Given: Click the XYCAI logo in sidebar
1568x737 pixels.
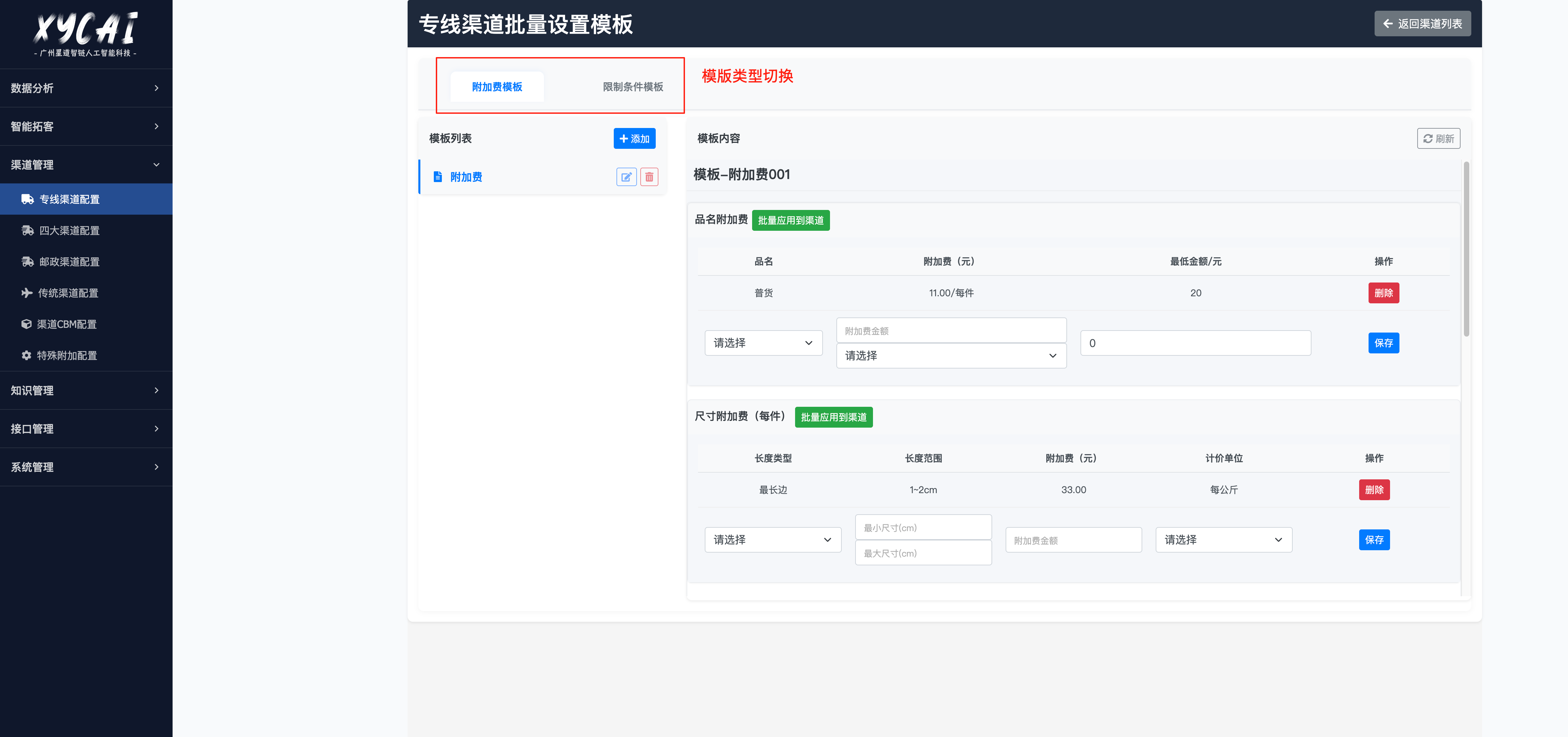Looking at the screenshot, I should click(85, 34).
